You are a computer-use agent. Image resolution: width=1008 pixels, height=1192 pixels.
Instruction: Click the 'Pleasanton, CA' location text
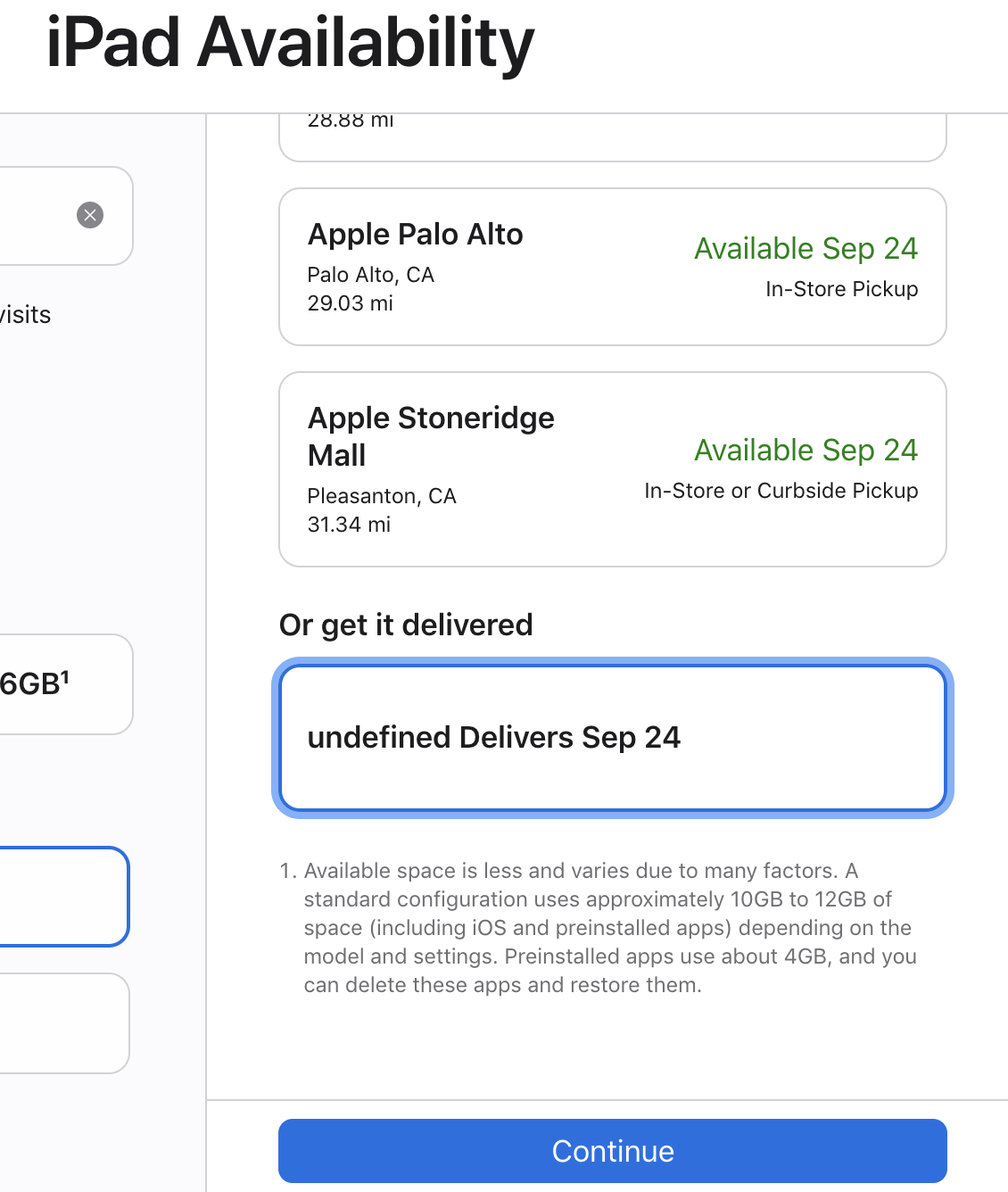(382, 496)
